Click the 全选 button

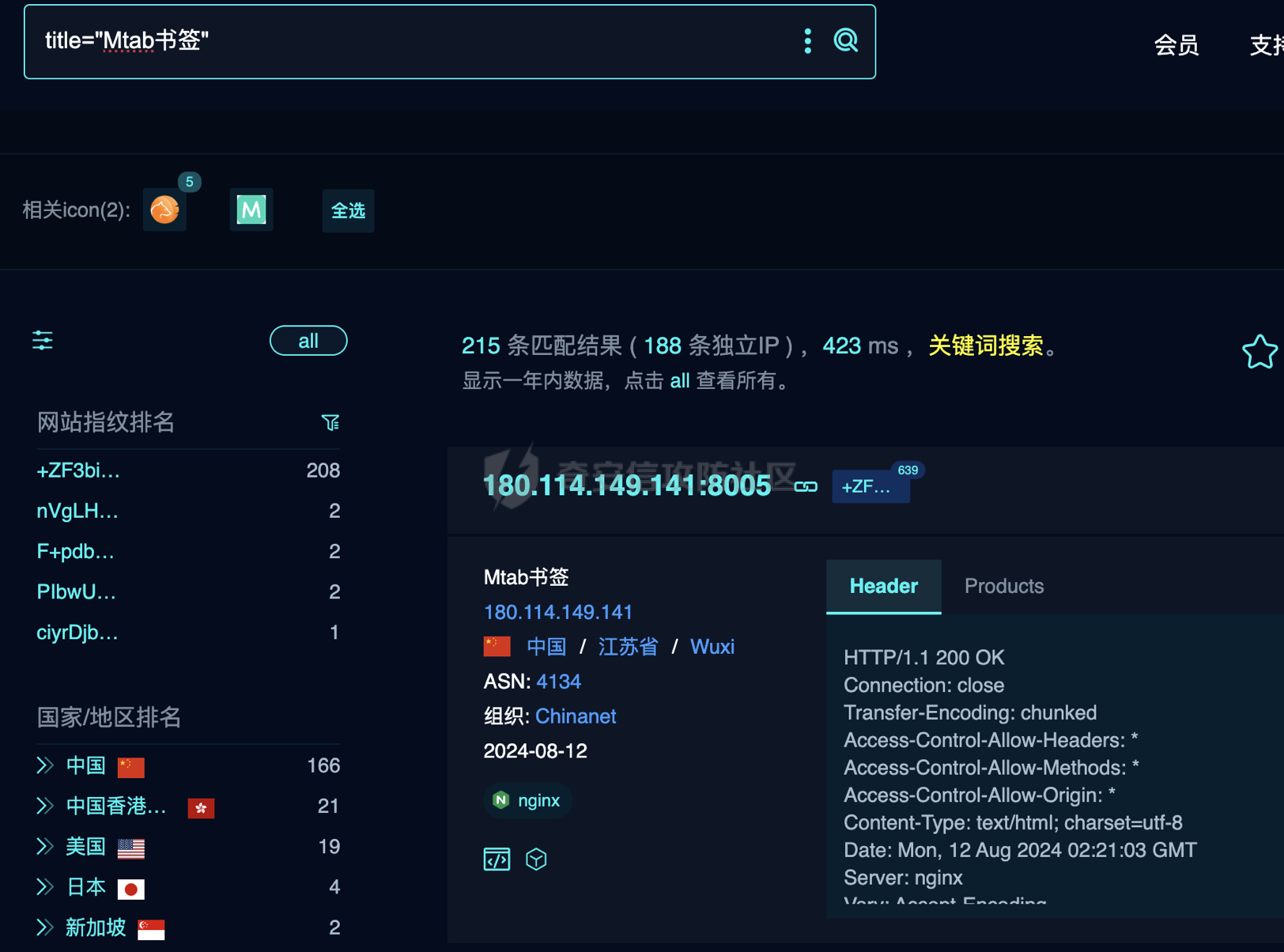(x=348, y=210)
